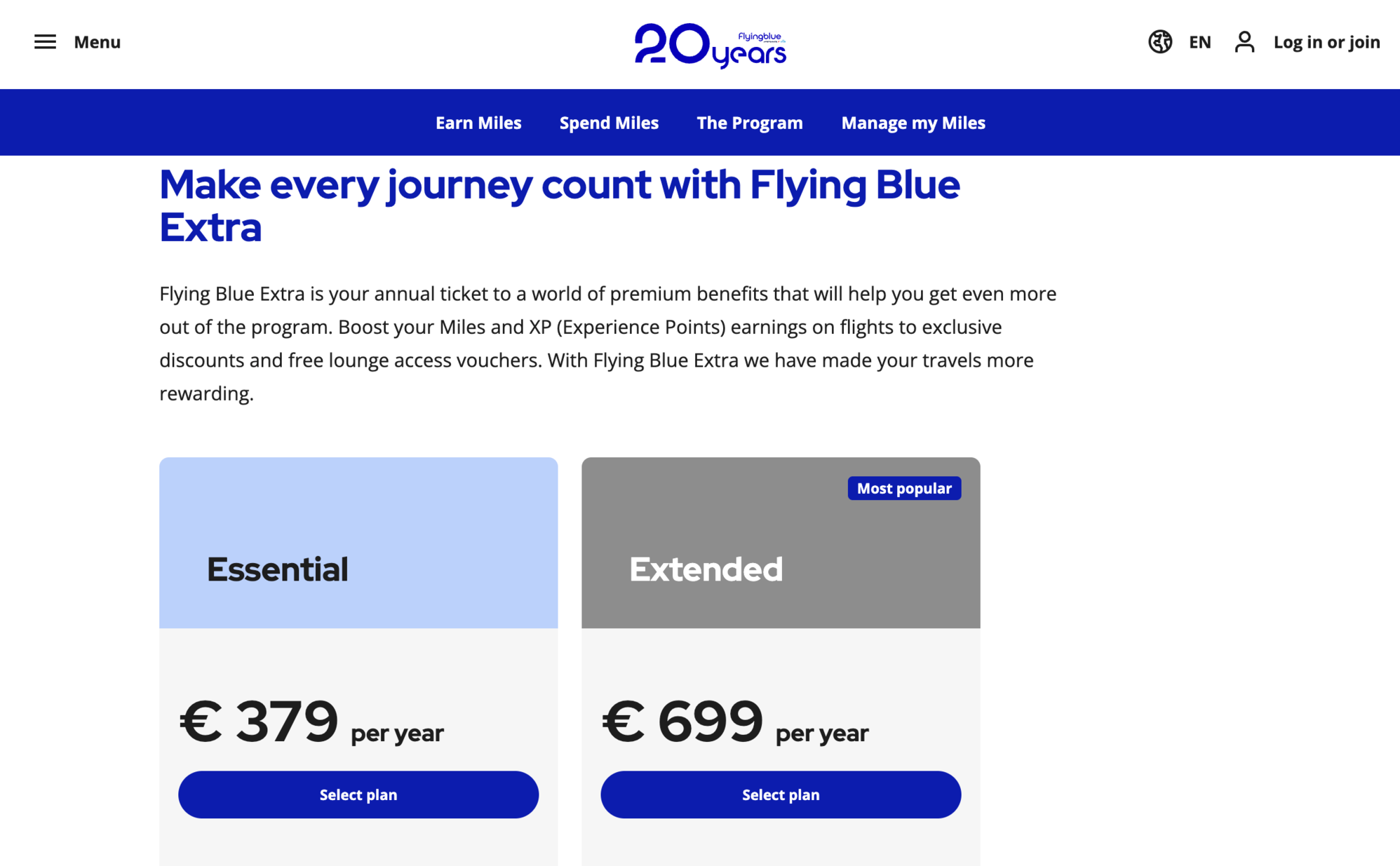This screenshot has width=1400, height=866.
Task: Open the Earn Miles menu
Action: click(478, 123)
